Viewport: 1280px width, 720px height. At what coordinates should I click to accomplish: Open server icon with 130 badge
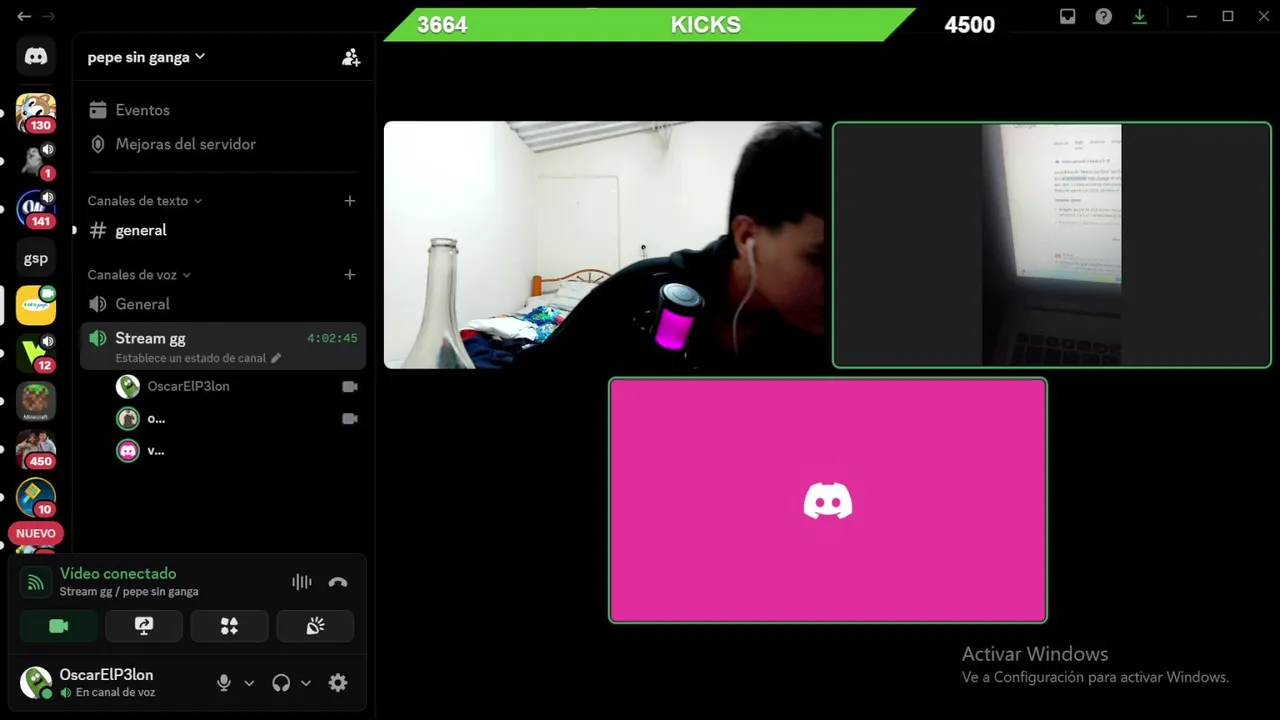pyautogui.click(x=36, y=113)
